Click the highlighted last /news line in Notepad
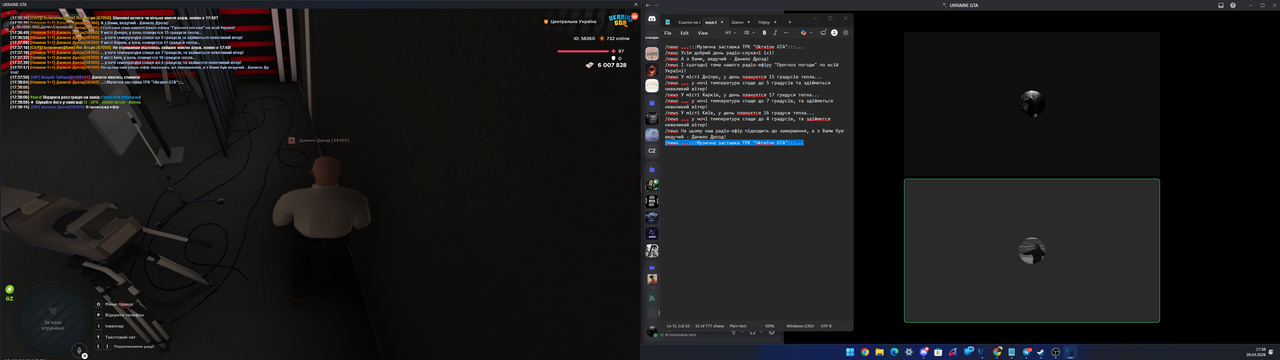The image size is (1280, 360). (x=734, y=142)
